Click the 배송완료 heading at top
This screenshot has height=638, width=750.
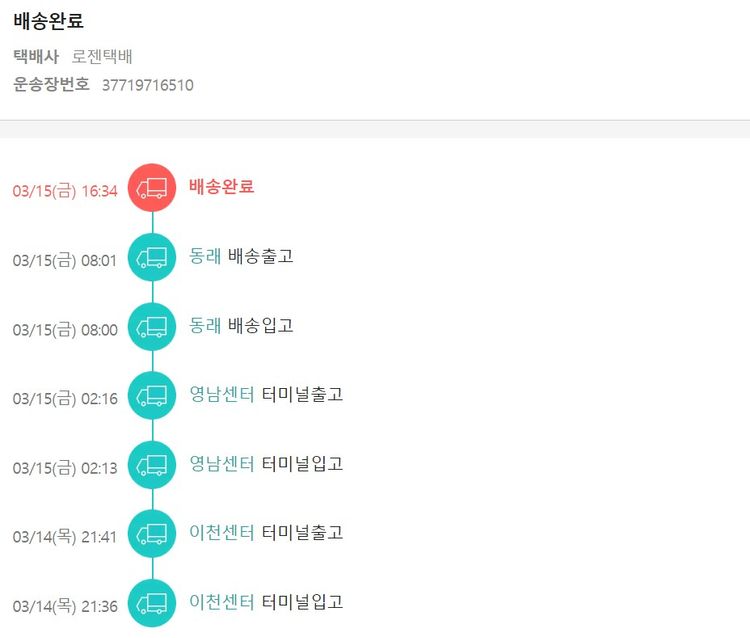click(48, 20)
